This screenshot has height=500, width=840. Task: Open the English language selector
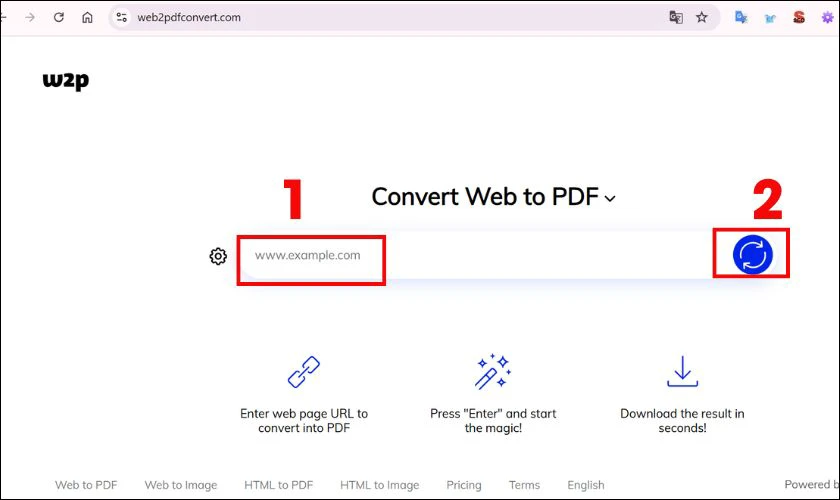[x=585, y=485]
